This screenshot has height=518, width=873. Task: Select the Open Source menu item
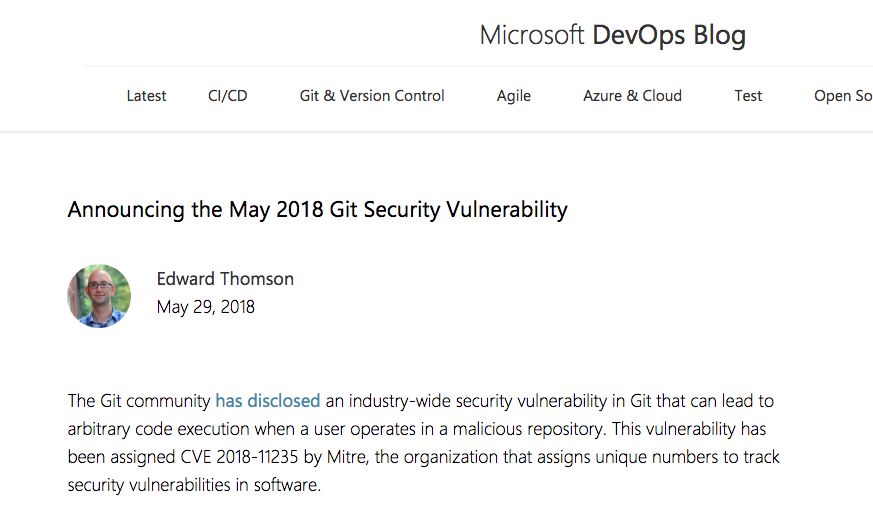click(843, 96)
